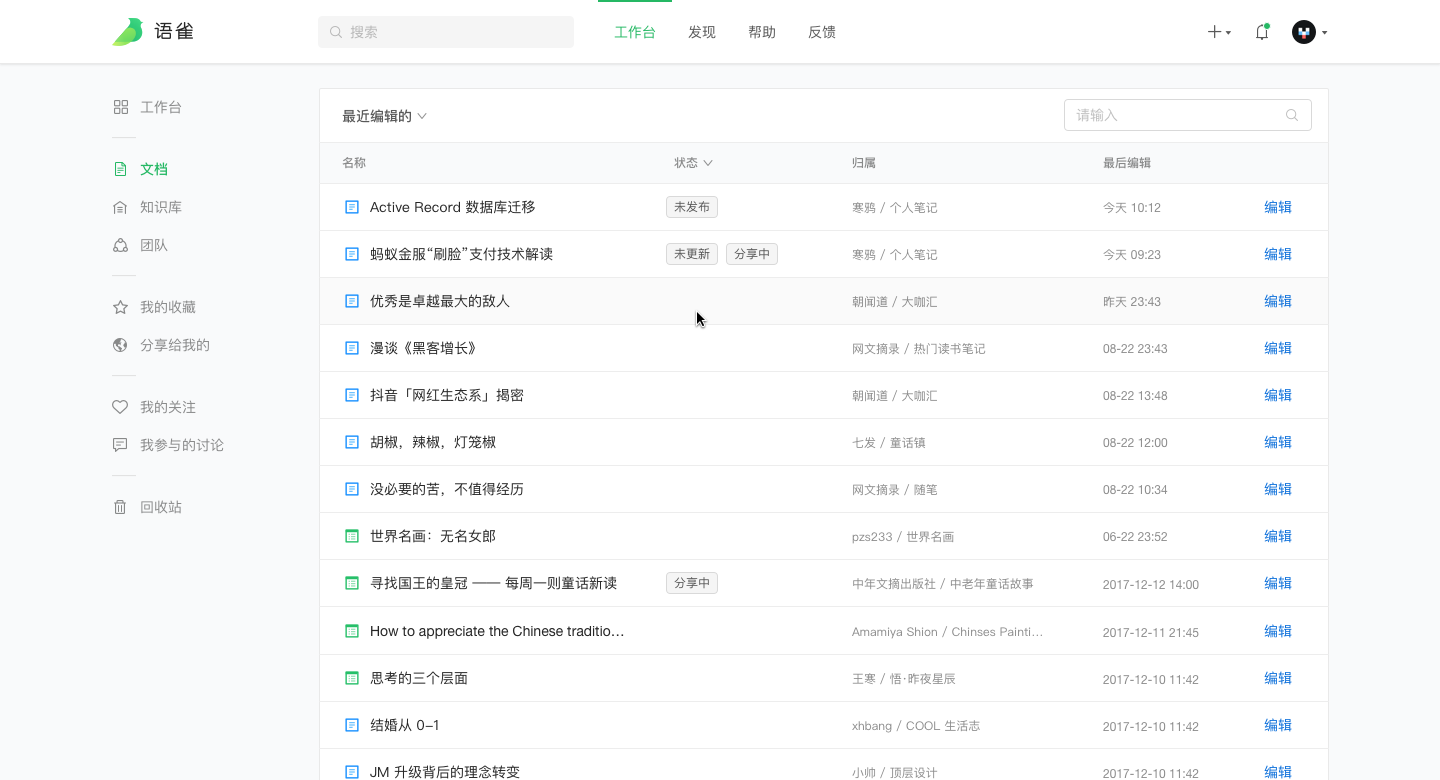The image size is (1440, 780).
Task: Click the 我的关注 heart icon
Action: (120, 407)
